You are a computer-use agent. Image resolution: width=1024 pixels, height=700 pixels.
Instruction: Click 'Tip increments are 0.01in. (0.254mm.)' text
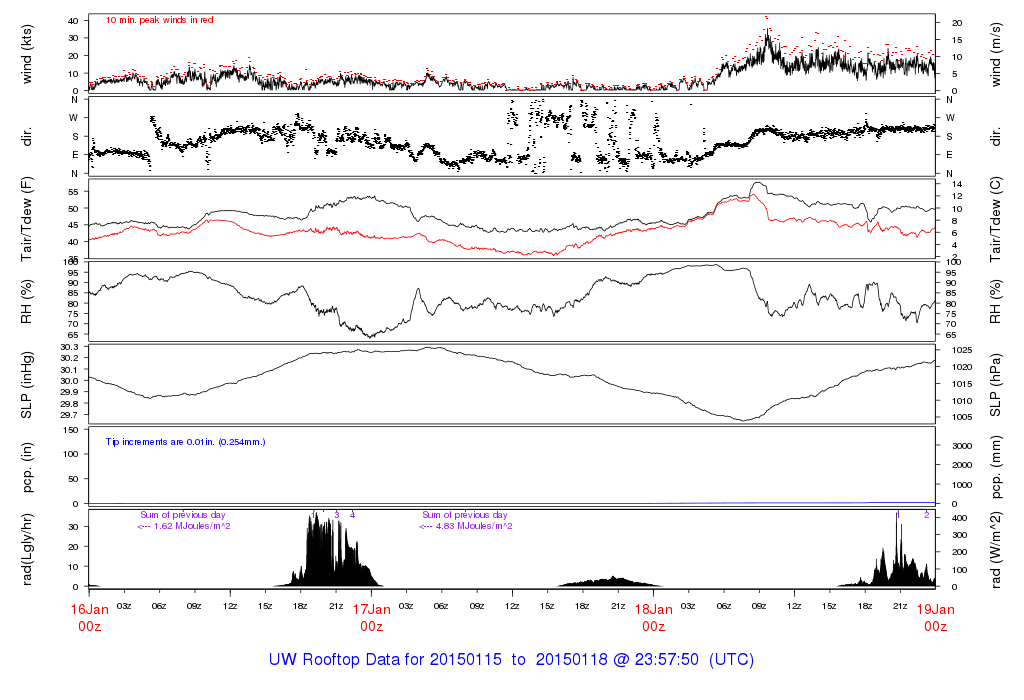(x=185, y=442)
